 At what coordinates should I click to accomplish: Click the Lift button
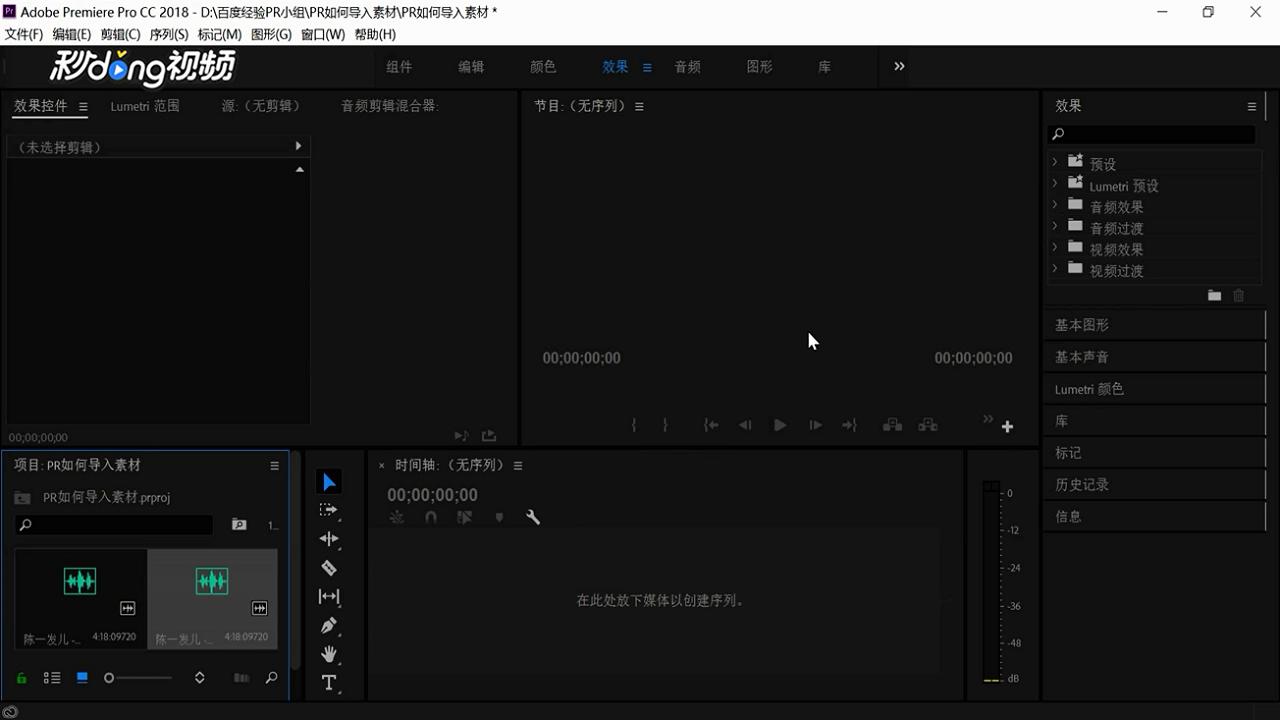pyautogui.click(x=892, y=425)
